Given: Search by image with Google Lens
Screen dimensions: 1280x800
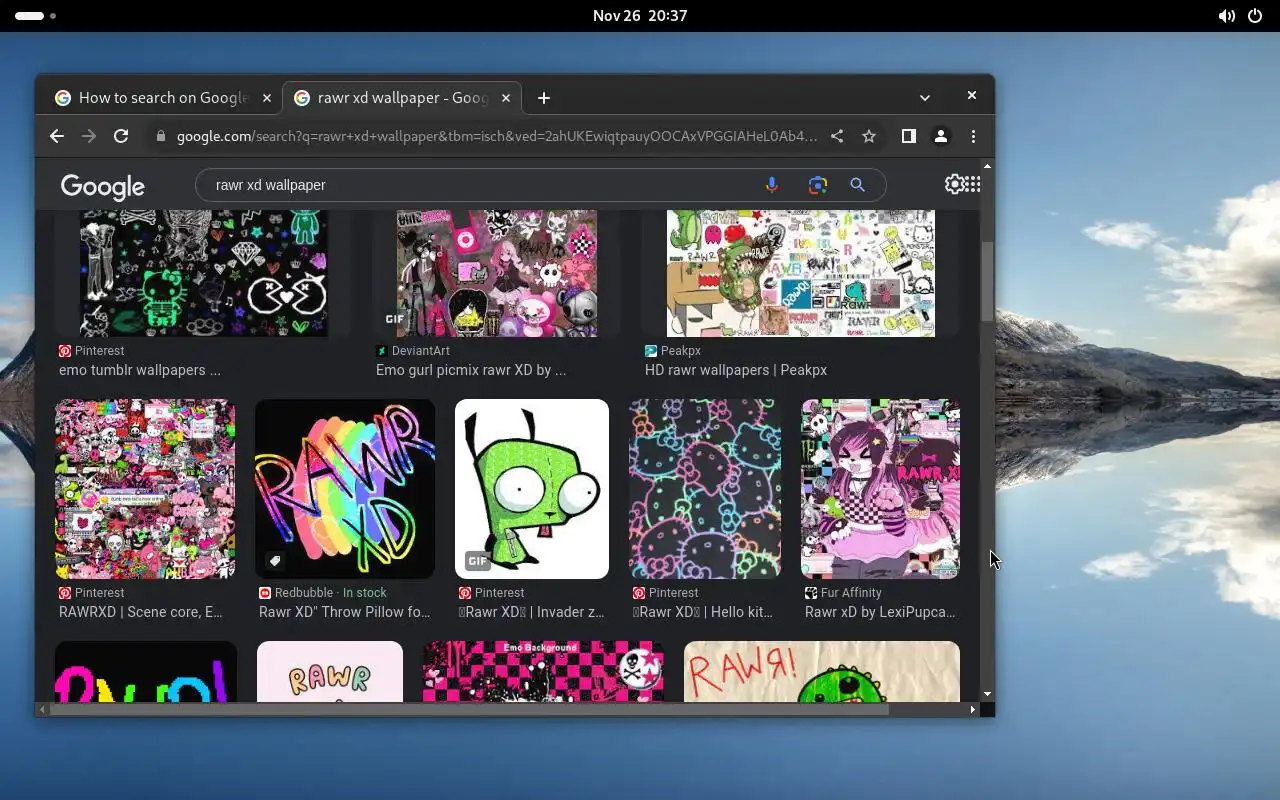Looking at the screenshot, I should (x=817, y=185).
